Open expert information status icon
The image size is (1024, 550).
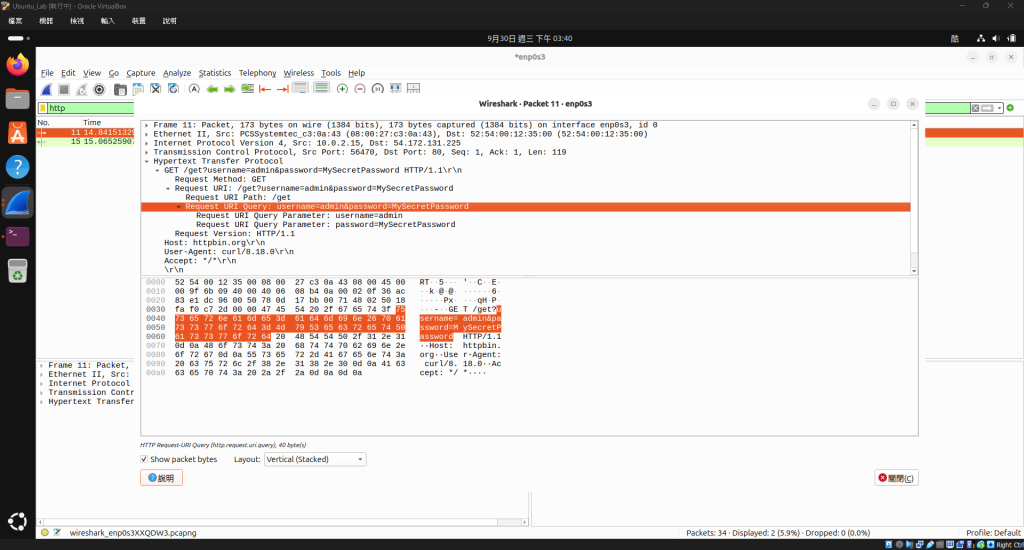pyautogui.click(x=44, y=532)
